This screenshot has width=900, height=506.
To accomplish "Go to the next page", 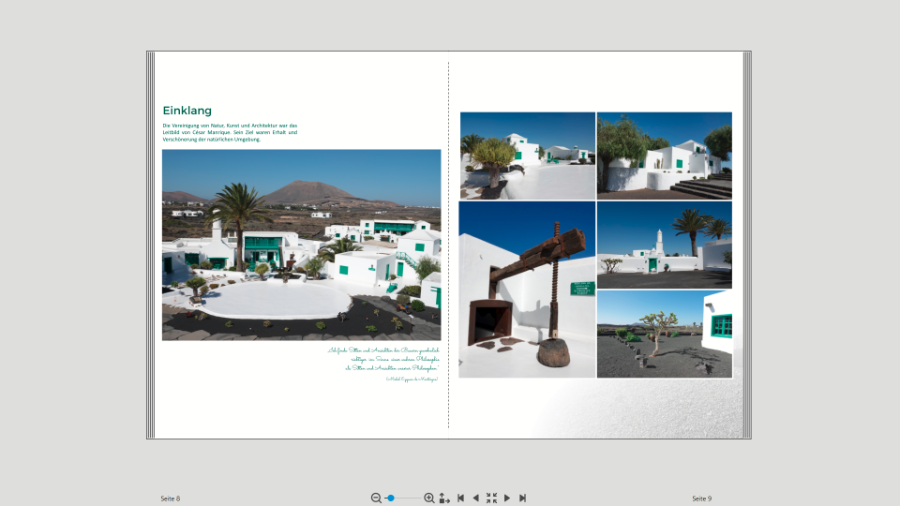I will [x=507, y=498].
